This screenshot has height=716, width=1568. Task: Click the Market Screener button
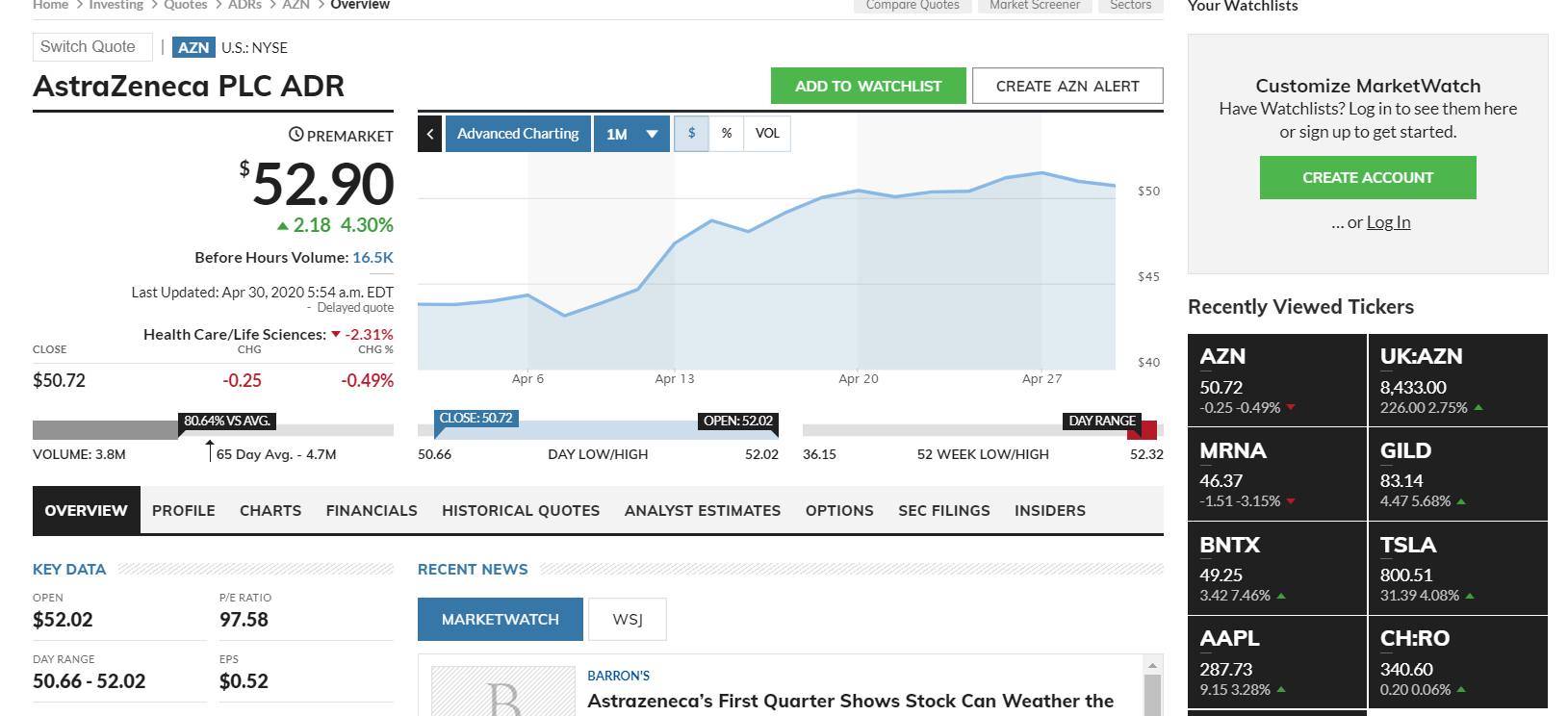pyautogui.click(x=1035, y=6)
